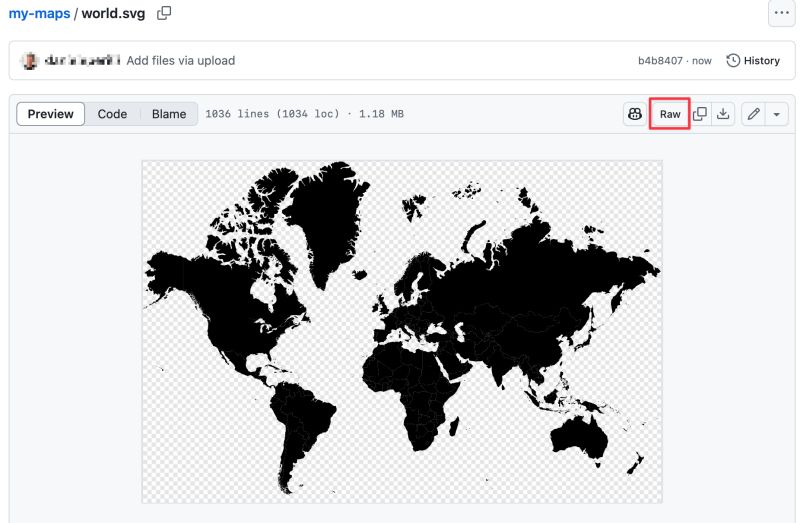The image size is (800, 523).
Task: Click the commit author username
Action: 82,61
